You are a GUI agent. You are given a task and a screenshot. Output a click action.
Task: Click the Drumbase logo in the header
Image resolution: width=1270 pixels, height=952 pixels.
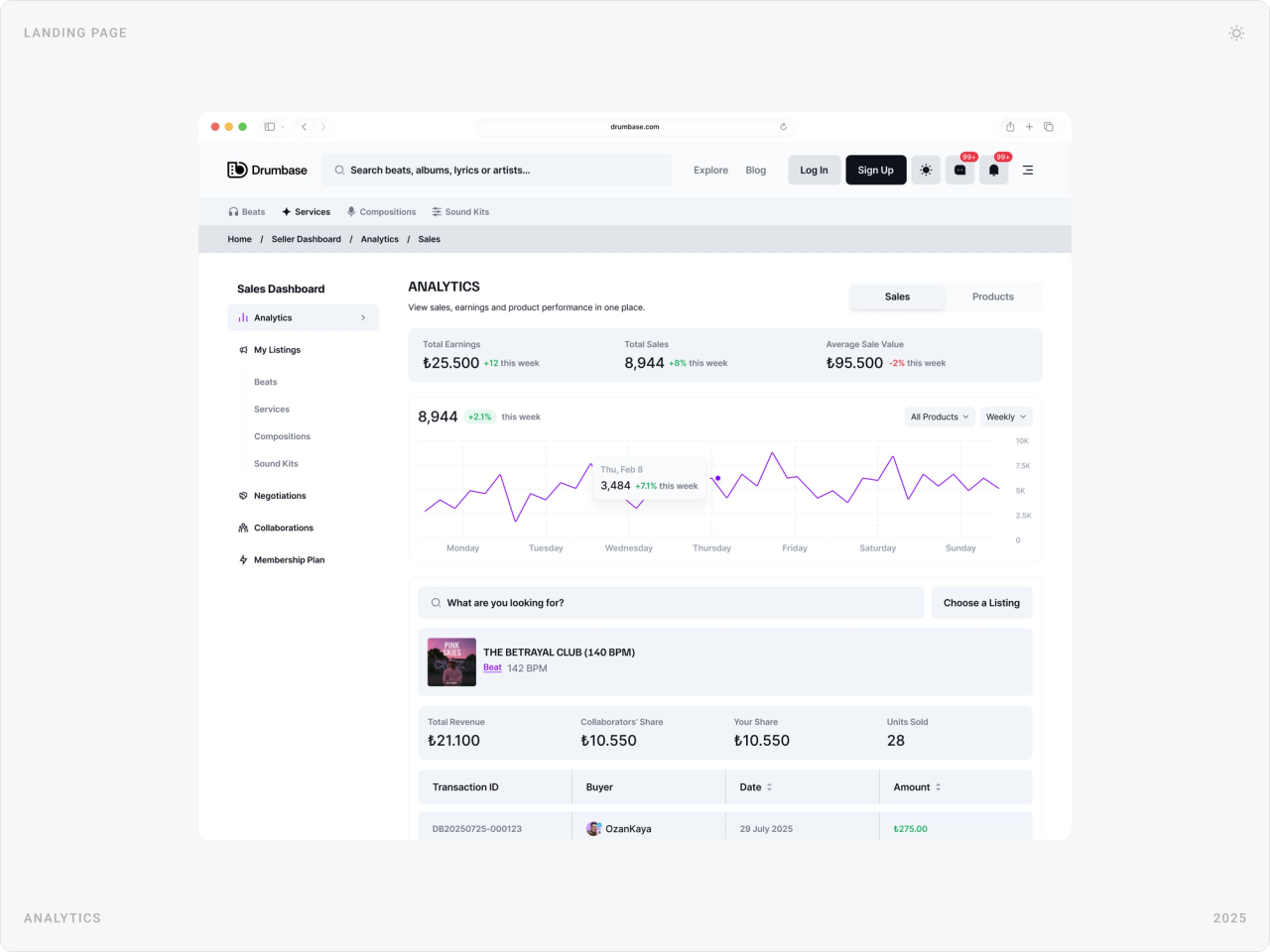click(x=267, y=170)
